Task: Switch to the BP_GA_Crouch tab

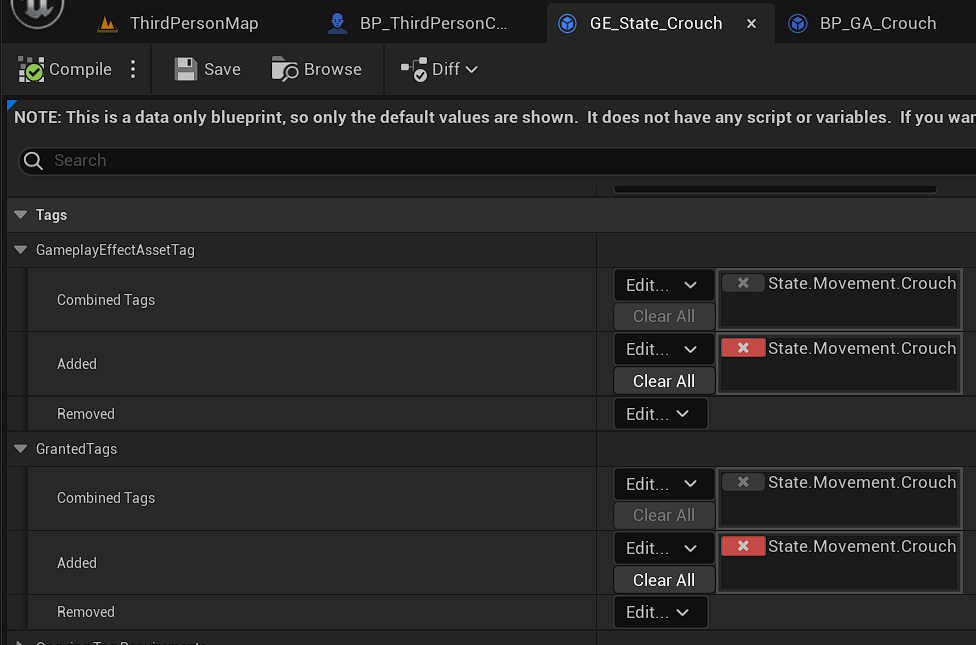Action: tap(878, 24)
